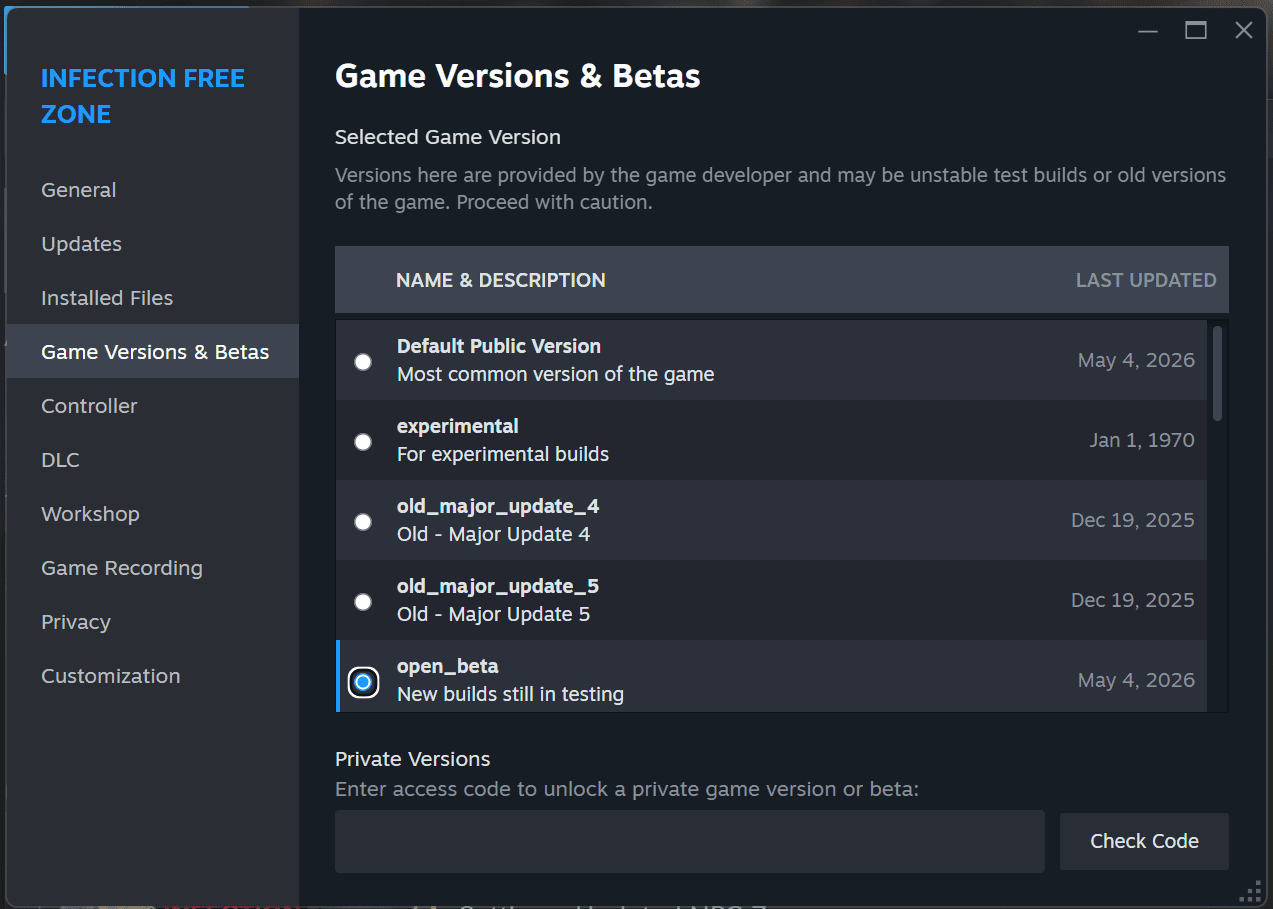This screenshot has height=909, width=1273.
Task: Select the Default Public Version radio button
Action: [x=363, y=361]
